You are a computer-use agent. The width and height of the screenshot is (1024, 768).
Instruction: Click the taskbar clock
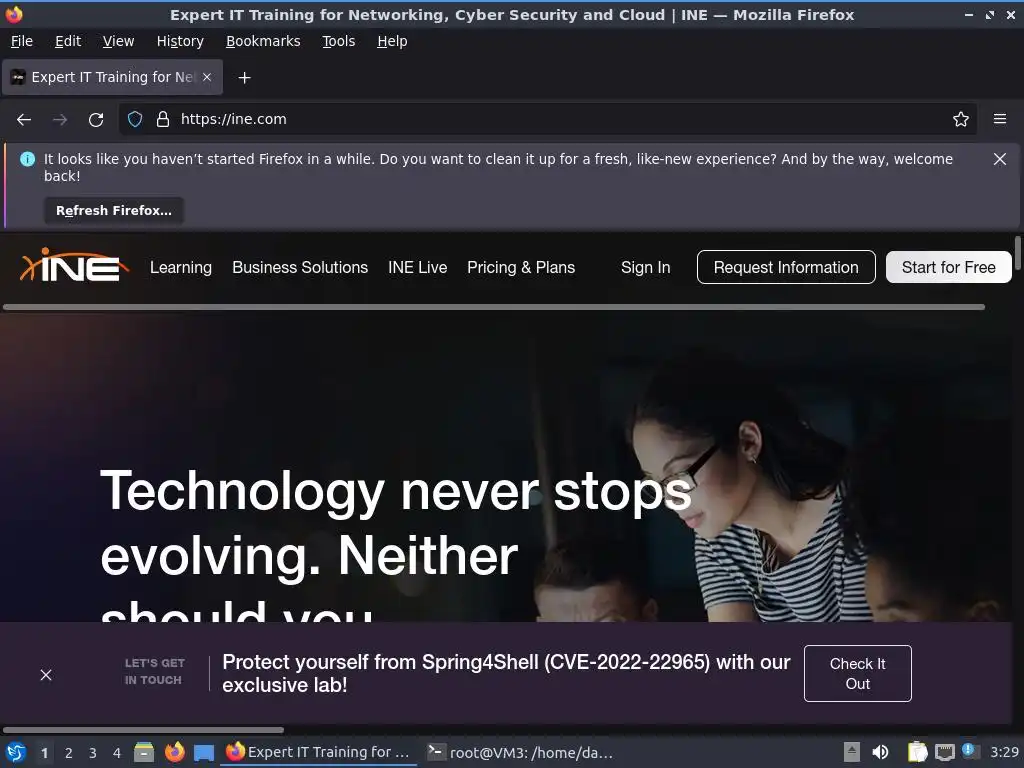1004,752
